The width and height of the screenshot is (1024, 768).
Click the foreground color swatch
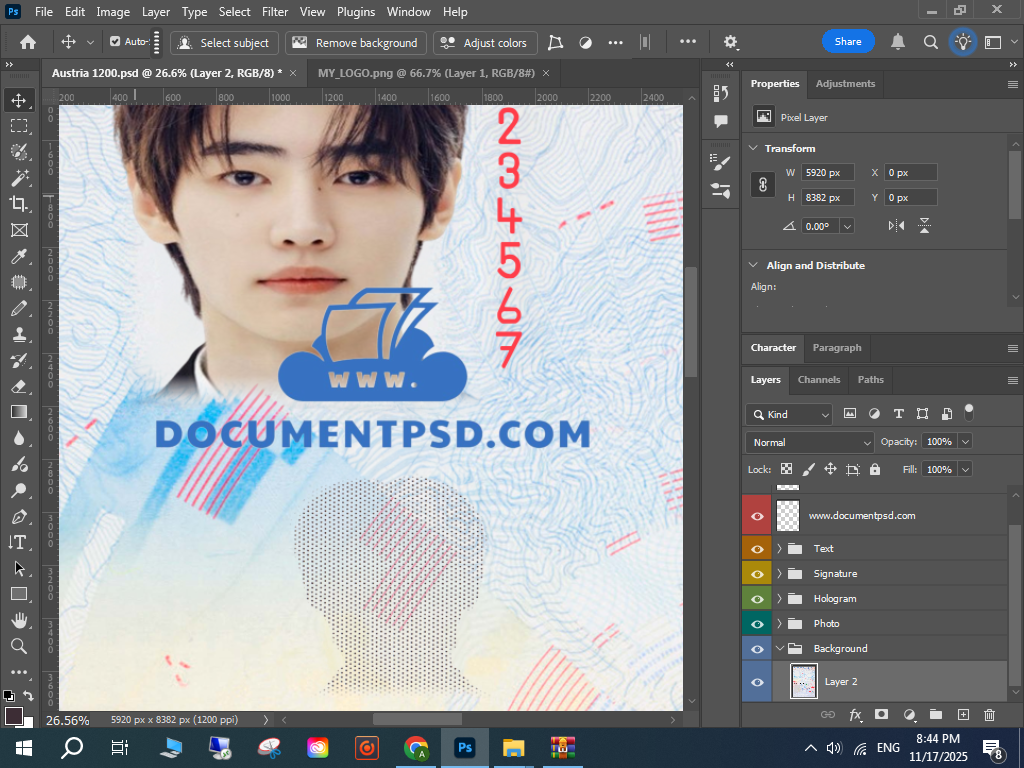tap(13, 716)
